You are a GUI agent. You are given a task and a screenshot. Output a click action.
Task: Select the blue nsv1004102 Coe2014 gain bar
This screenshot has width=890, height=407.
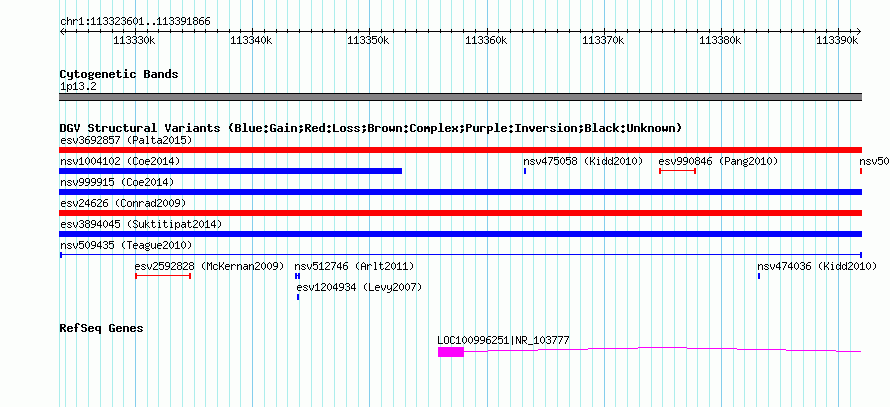pos(230,171)
